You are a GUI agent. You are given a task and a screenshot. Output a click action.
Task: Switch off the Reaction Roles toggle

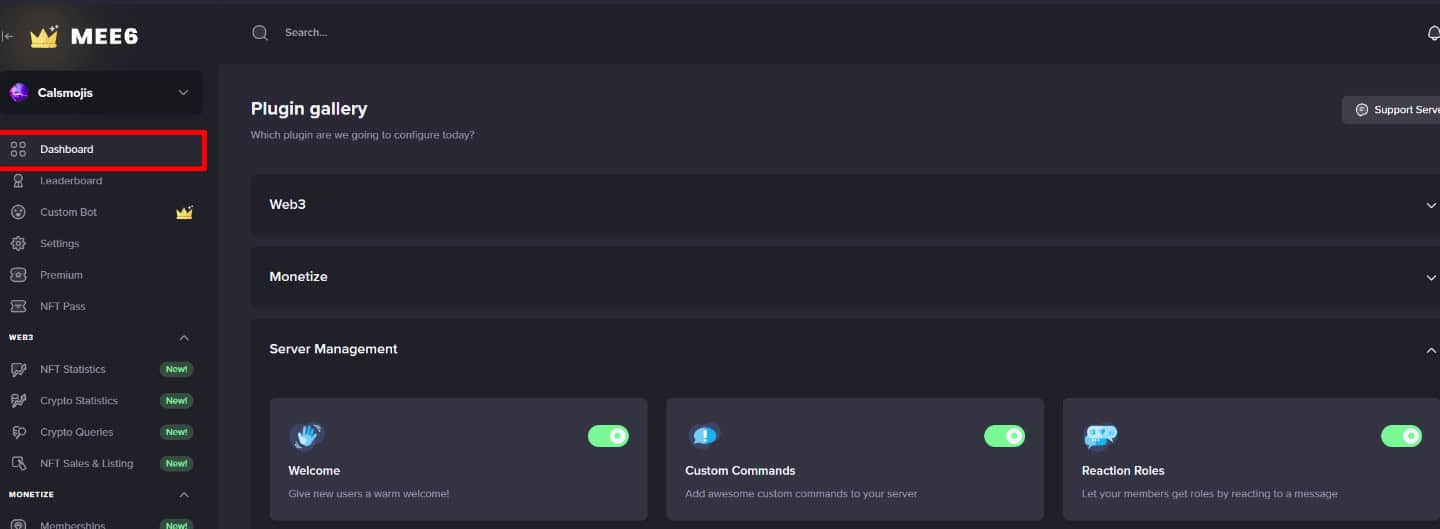click(x=1401, y=436)
